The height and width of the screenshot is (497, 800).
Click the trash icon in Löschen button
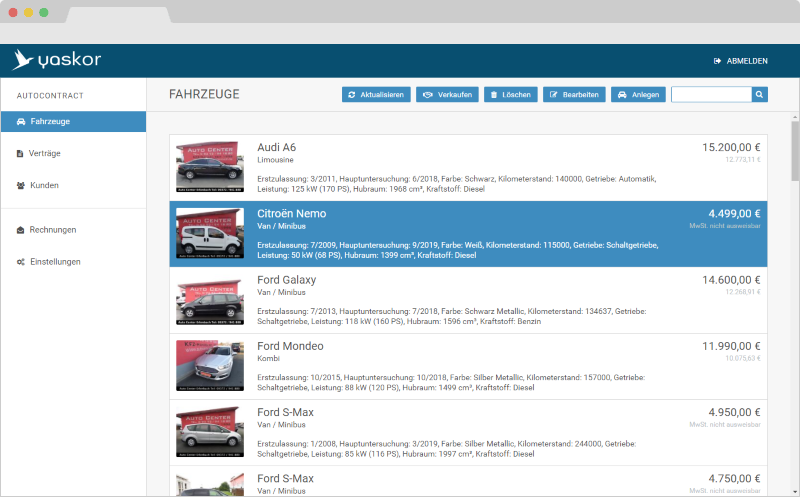[494, 94]
